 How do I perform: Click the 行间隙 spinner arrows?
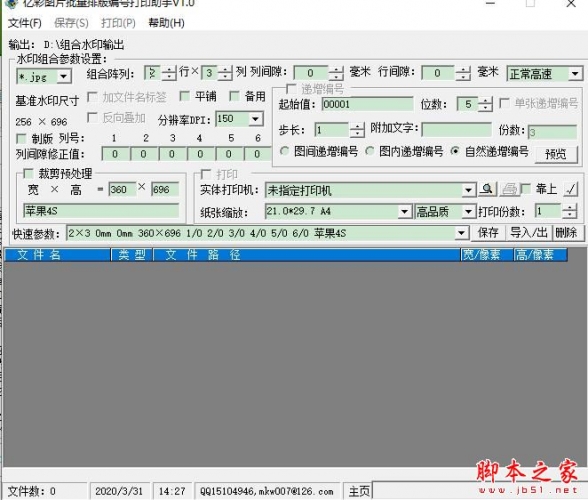click(x=464, y=73)
